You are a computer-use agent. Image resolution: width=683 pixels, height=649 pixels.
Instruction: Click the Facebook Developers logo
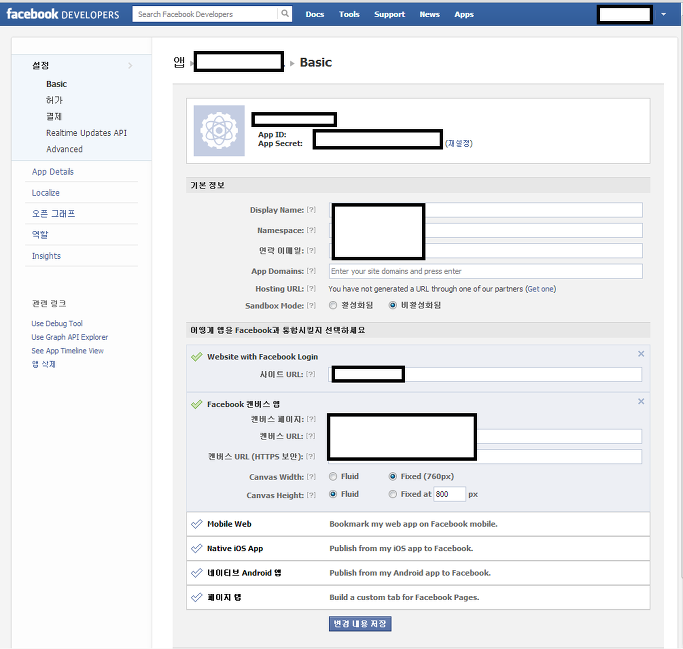tap(63, 14)
